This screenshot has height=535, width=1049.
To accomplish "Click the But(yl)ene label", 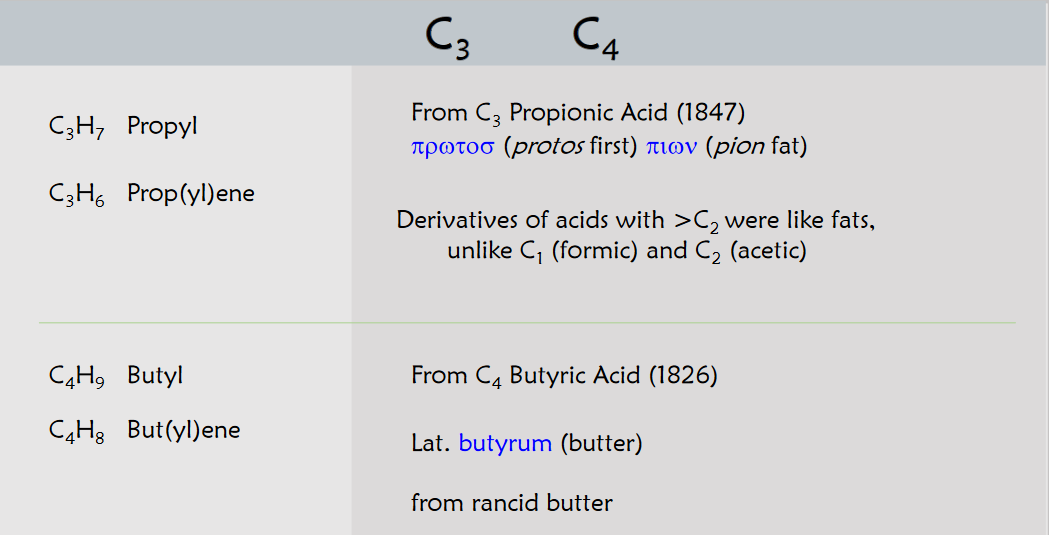I will click(183, 430).
